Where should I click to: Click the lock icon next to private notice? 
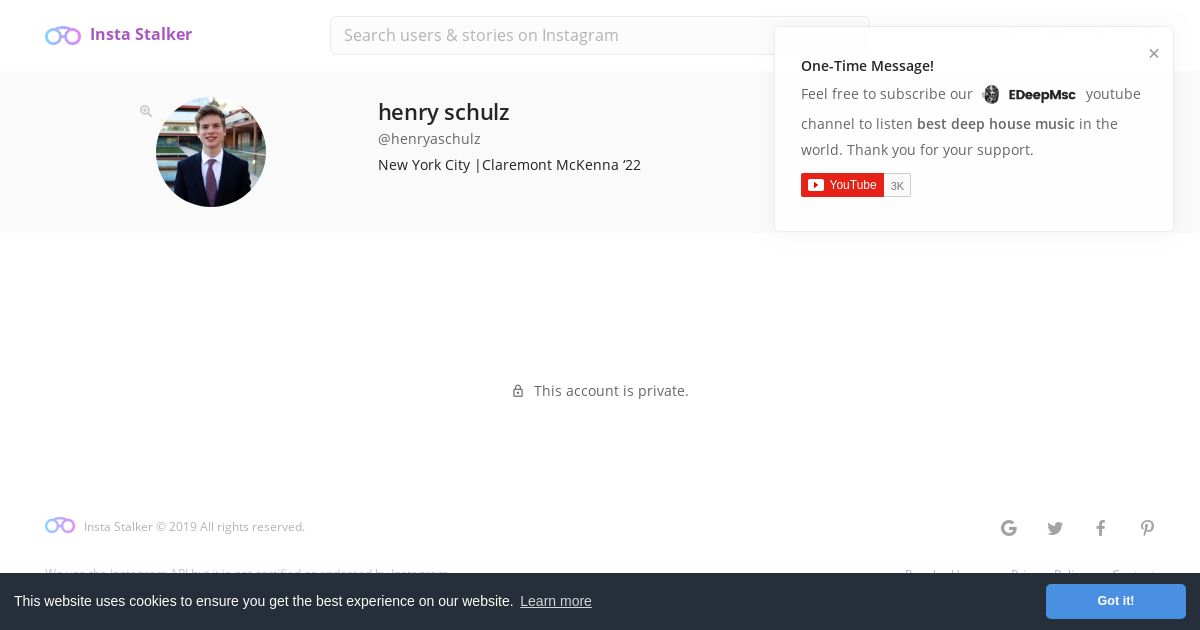point(518,391)
